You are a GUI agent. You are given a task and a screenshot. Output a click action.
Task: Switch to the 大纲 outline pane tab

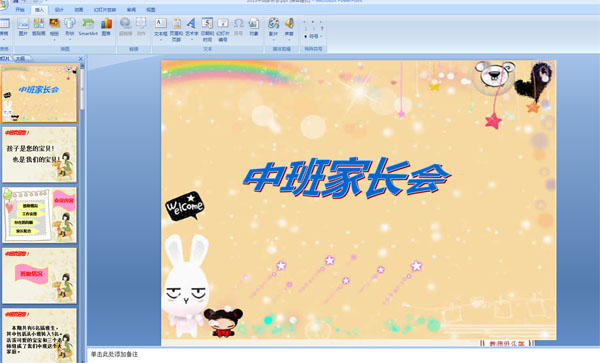click(x=21, y=59)
